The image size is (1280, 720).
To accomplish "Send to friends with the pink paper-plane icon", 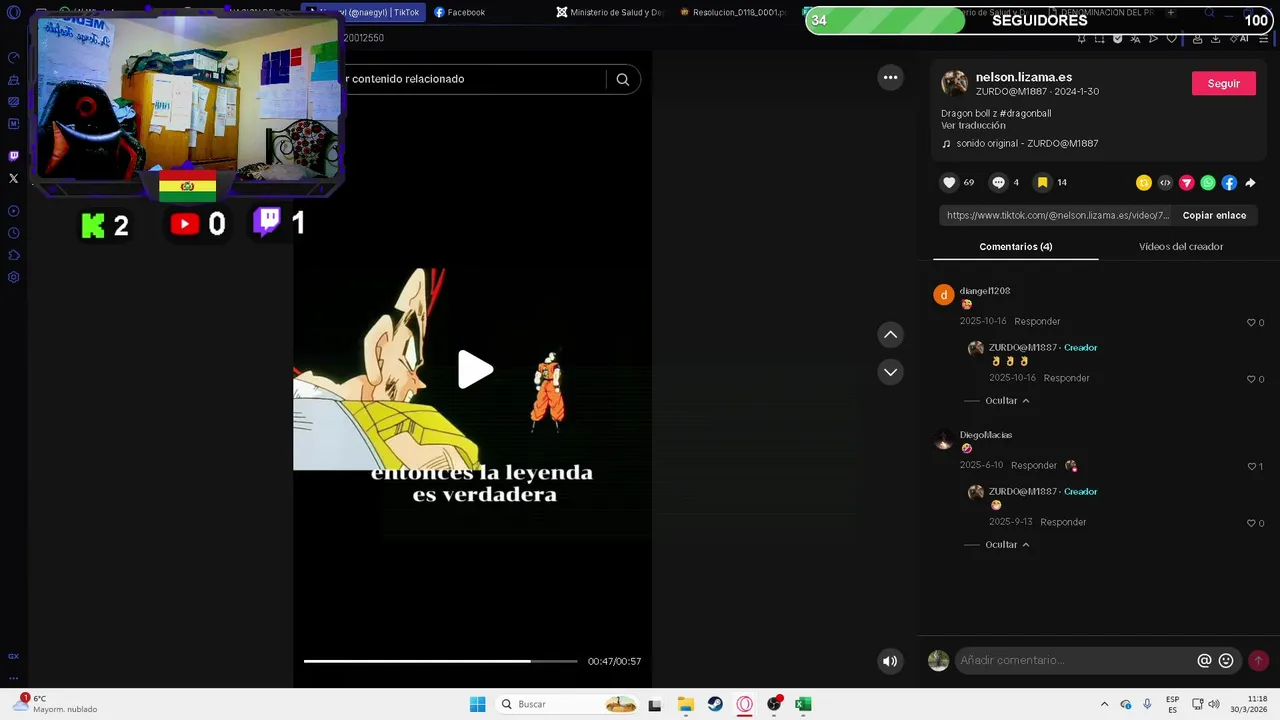I will pos(1187,183).
